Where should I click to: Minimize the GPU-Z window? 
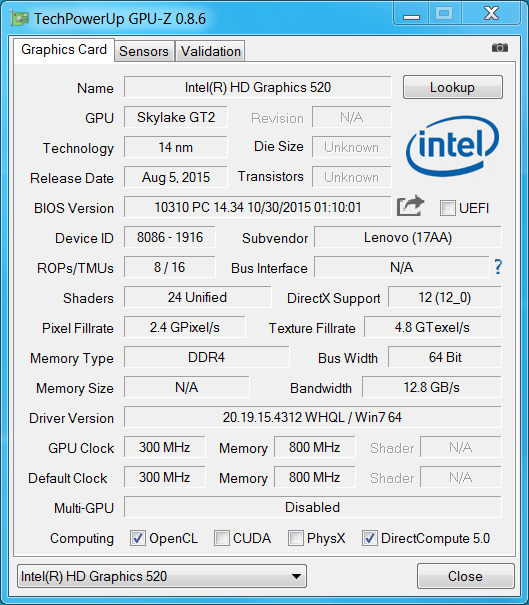coord(411,15)
